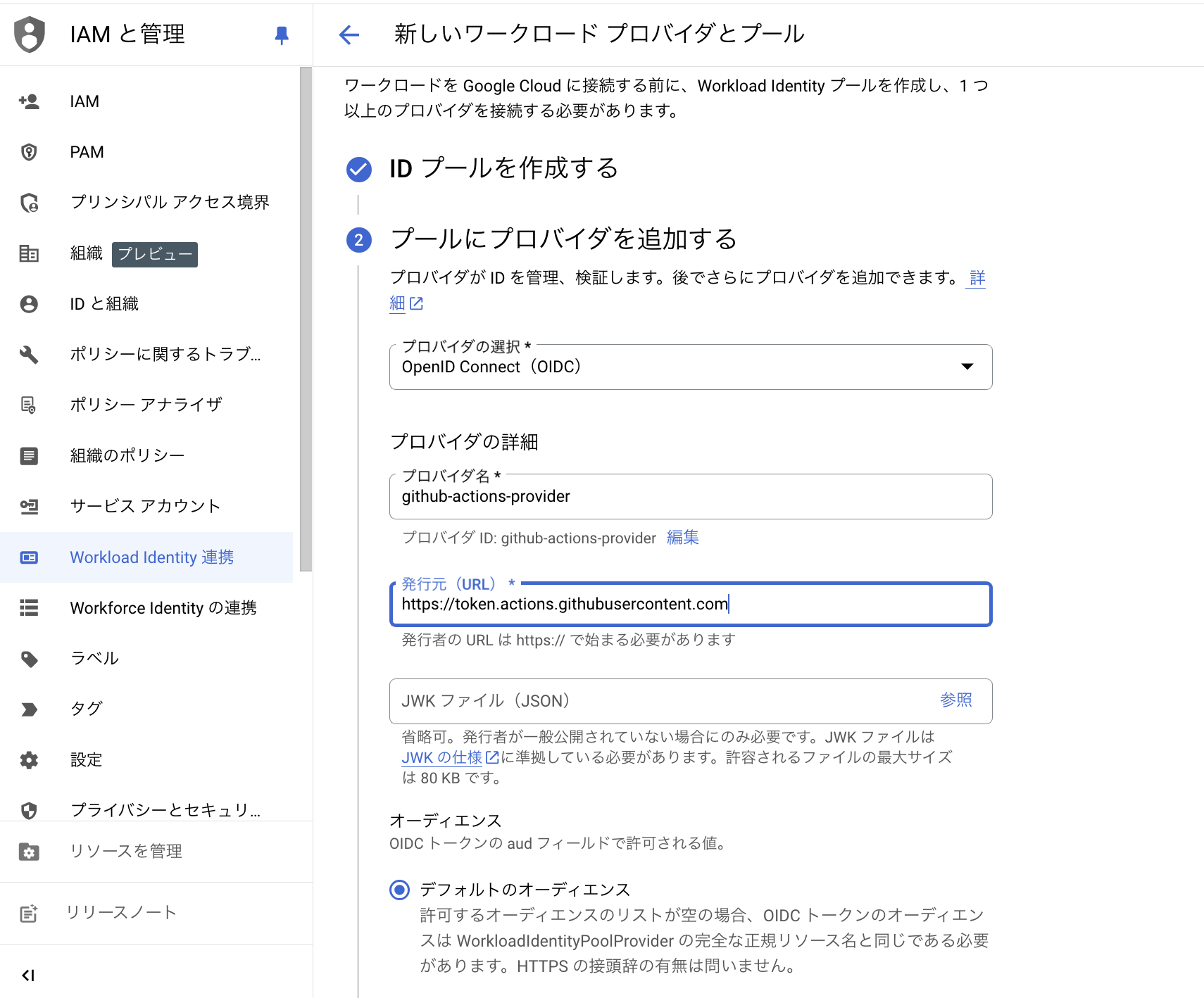Open Workforce Identity の連携 menu item
Screen dimensions: 1204x998
pyautogui.click(x=146, y=608)
